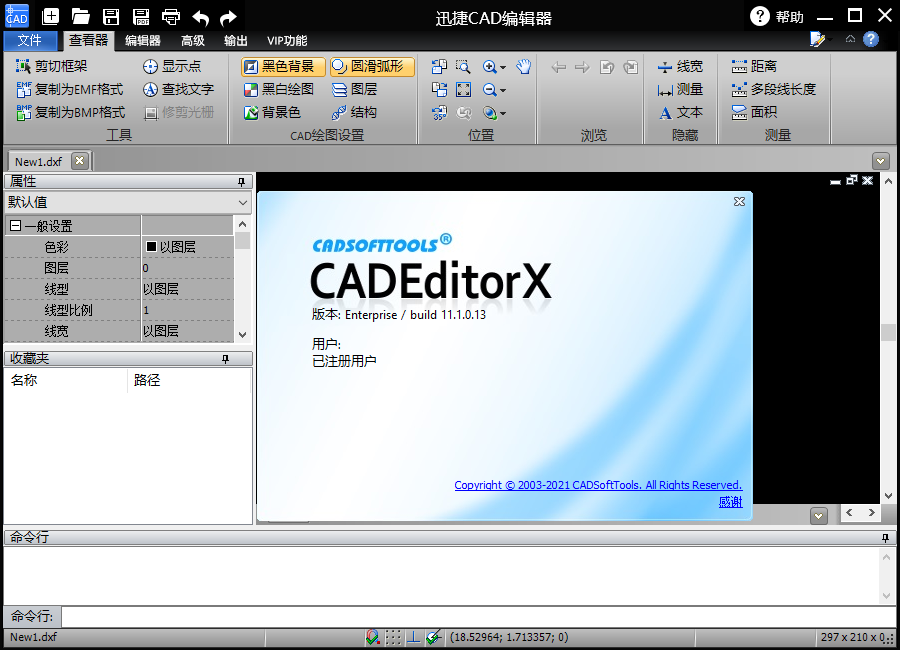900x650 pixels.
Task: Click the 感谢 acknowledgements link
Action: point(731,502)
